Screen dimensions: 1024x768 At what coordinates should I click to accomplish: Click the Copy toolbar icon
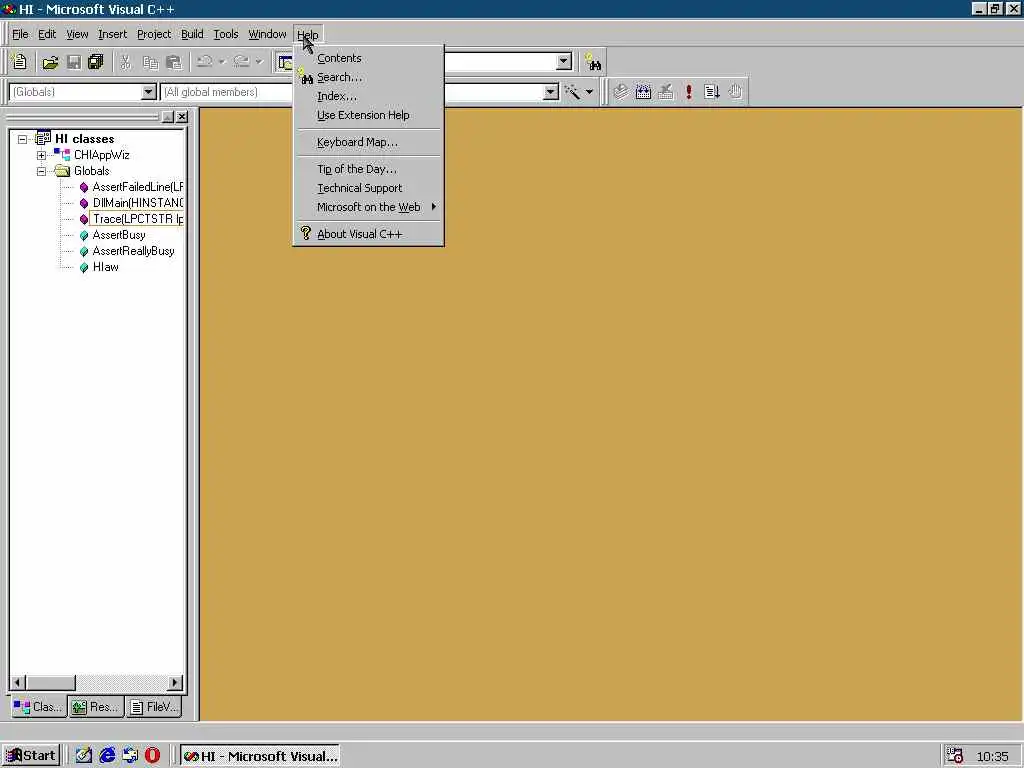150,62
